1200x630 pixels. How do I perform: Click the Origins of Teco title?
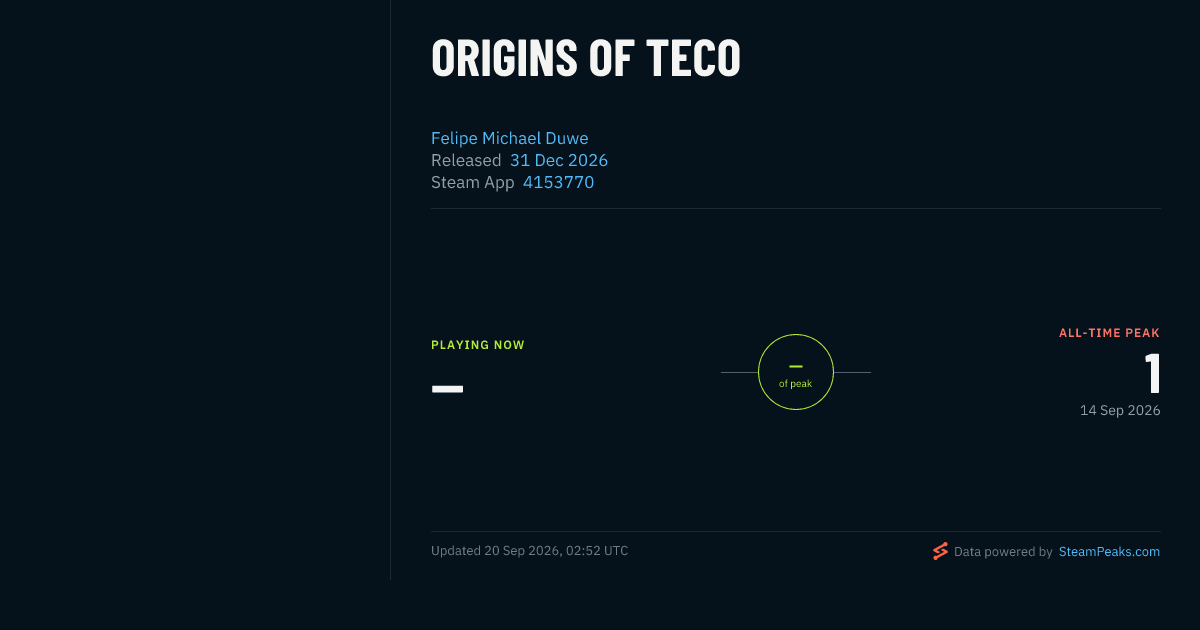tap(586, 58)
